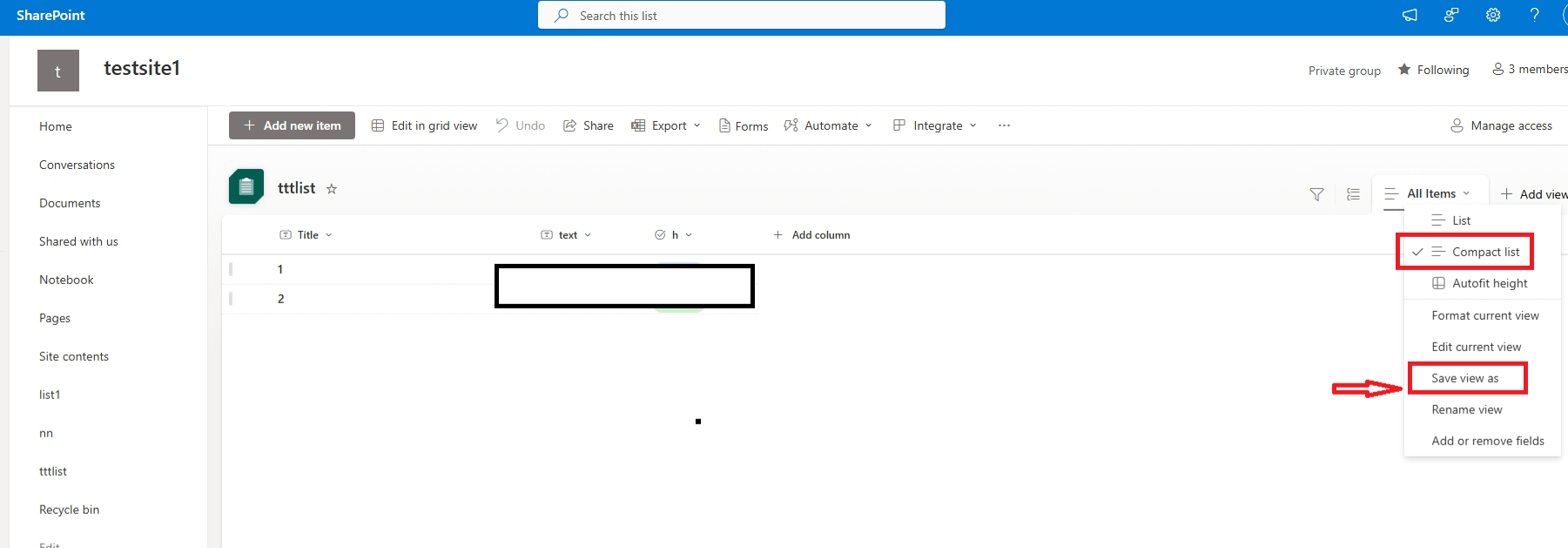Select Autofit height option
1568x548 pixels.
pos(1482,283)
